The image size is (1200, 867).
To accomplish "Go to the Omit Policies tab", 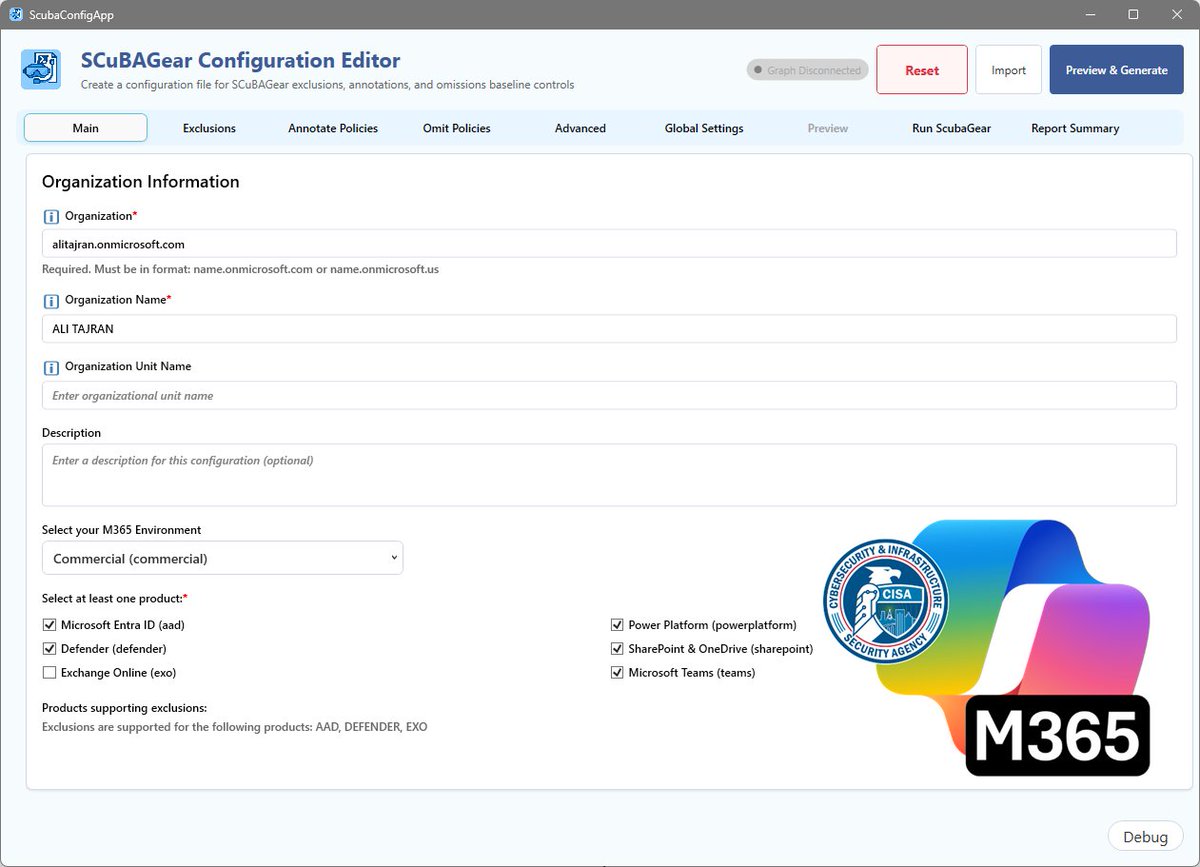I will [457, 128].
